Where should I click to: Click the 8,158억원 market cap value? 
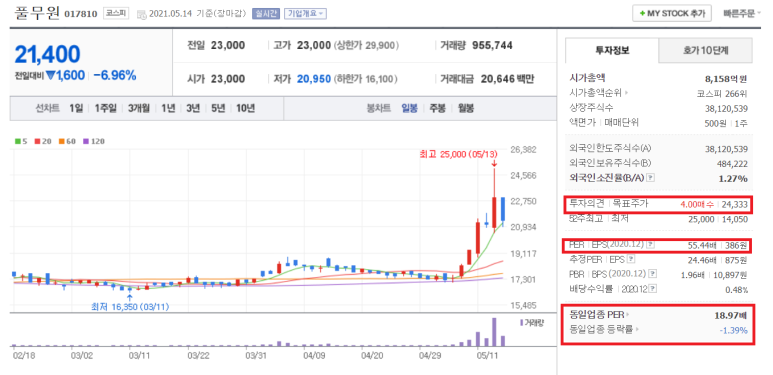(727, 78)
